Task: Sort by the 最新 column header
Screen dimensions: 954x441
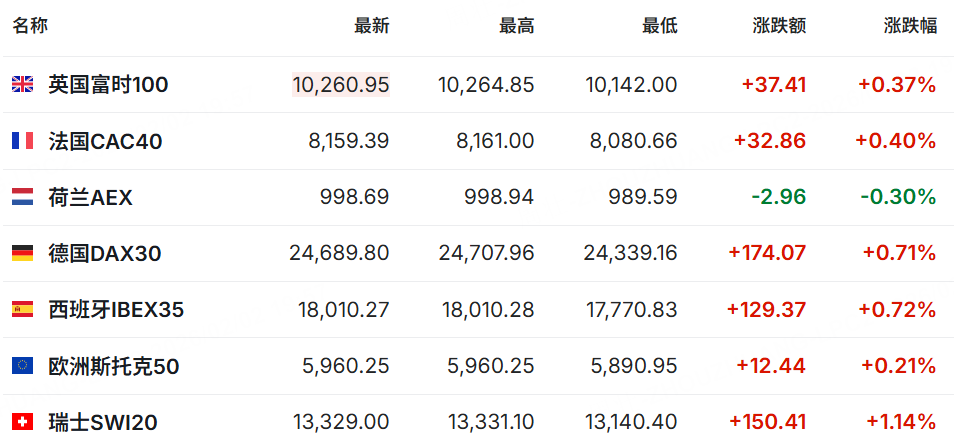Action: (372, 26)
